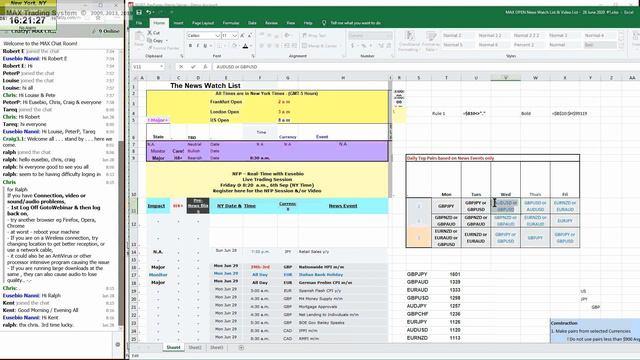The width and height of the screenshot is (640, 360).
Task: Apply the font color A swatch
Action: (245, 46)
